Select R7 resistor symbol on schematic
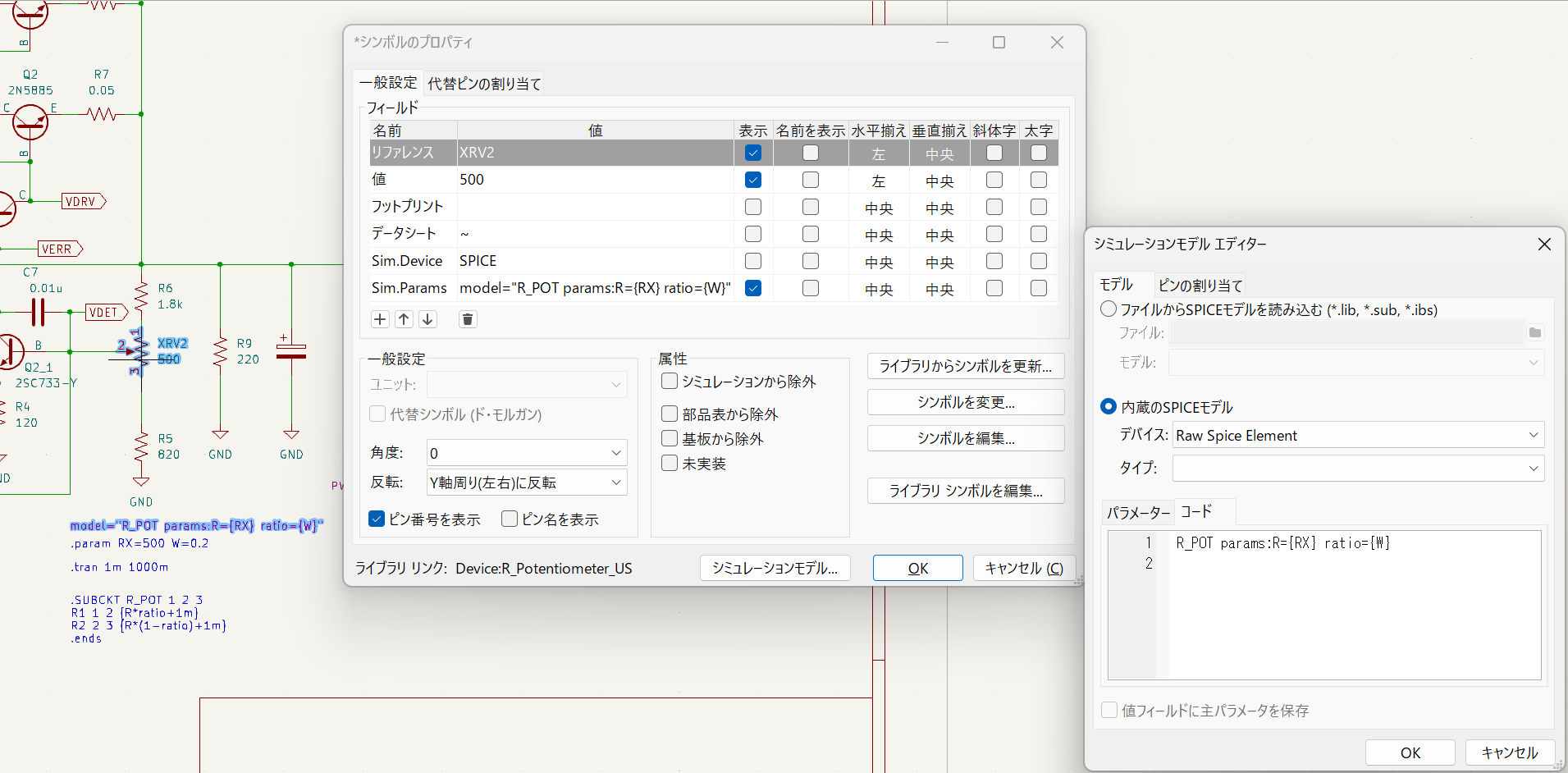This screenshot has height=773, width=1568. (102, 114)
